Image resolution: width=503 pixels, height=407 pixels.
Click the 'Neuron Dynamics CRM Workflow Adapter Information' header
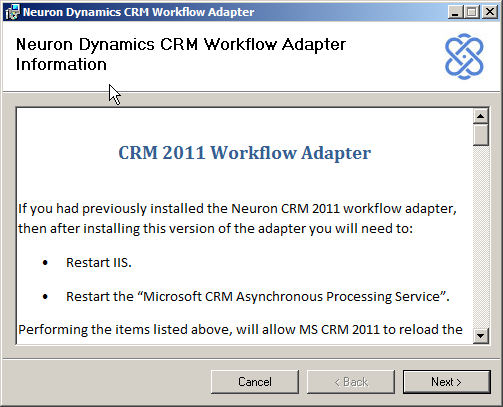181,54
